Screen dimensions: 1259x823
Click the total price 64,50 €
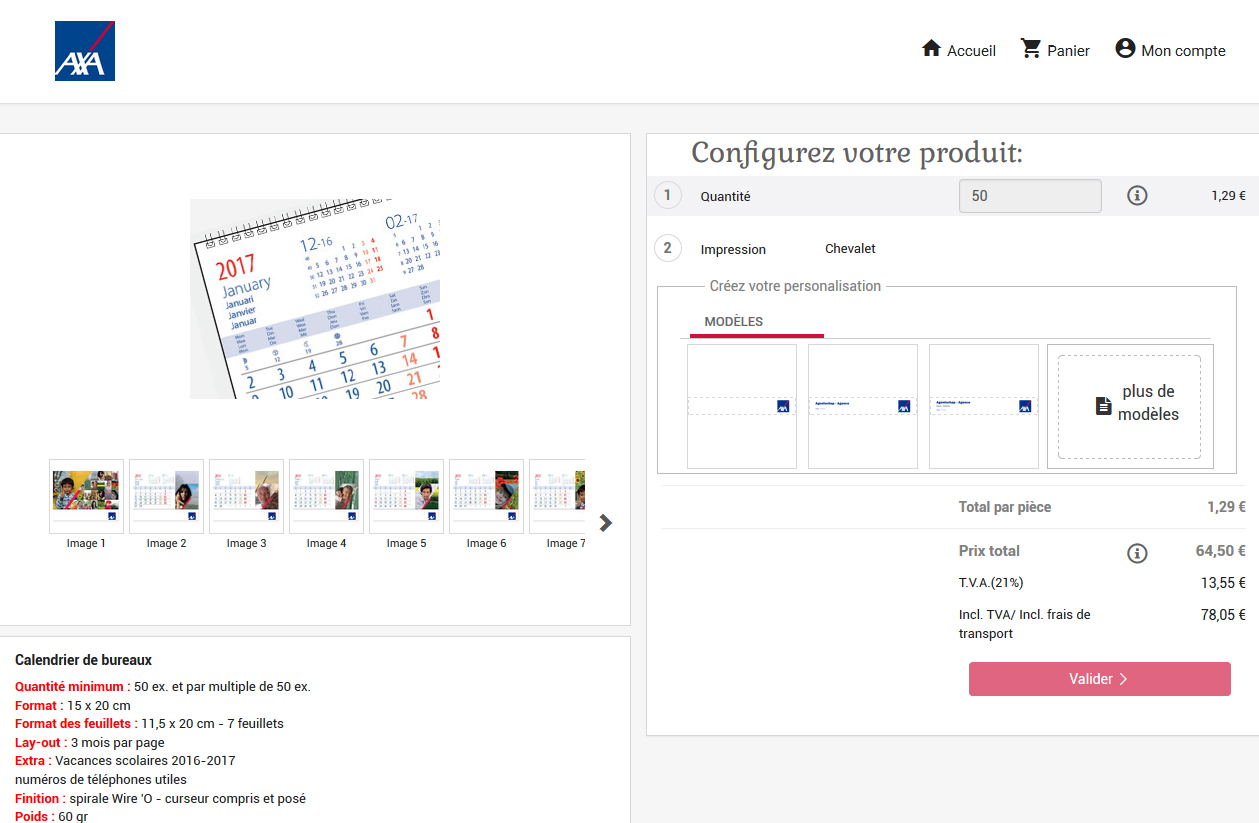[x=1220, y=551]
